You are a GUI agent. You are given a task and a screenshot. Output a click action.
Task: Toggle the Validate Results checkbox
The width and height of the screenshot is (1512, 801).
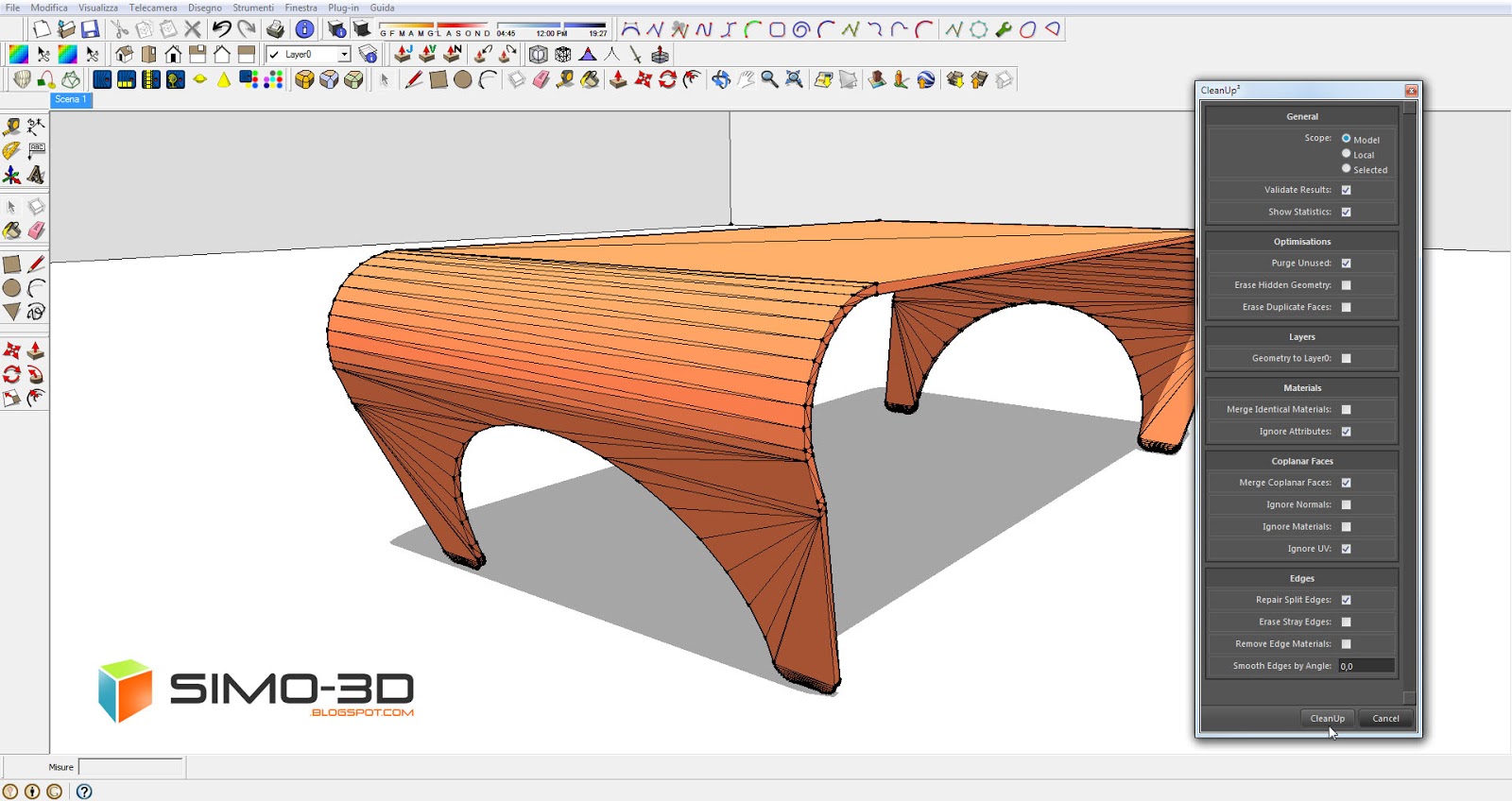(x=1346, y=190)
